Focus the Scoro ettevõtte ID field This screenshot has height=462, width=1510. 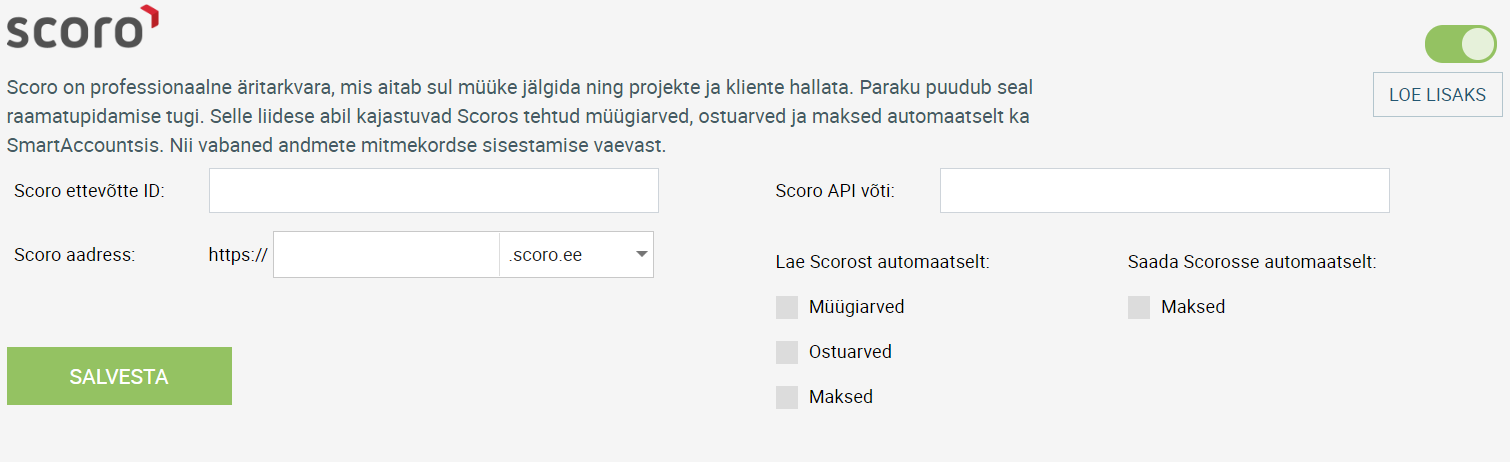[434, 190]
